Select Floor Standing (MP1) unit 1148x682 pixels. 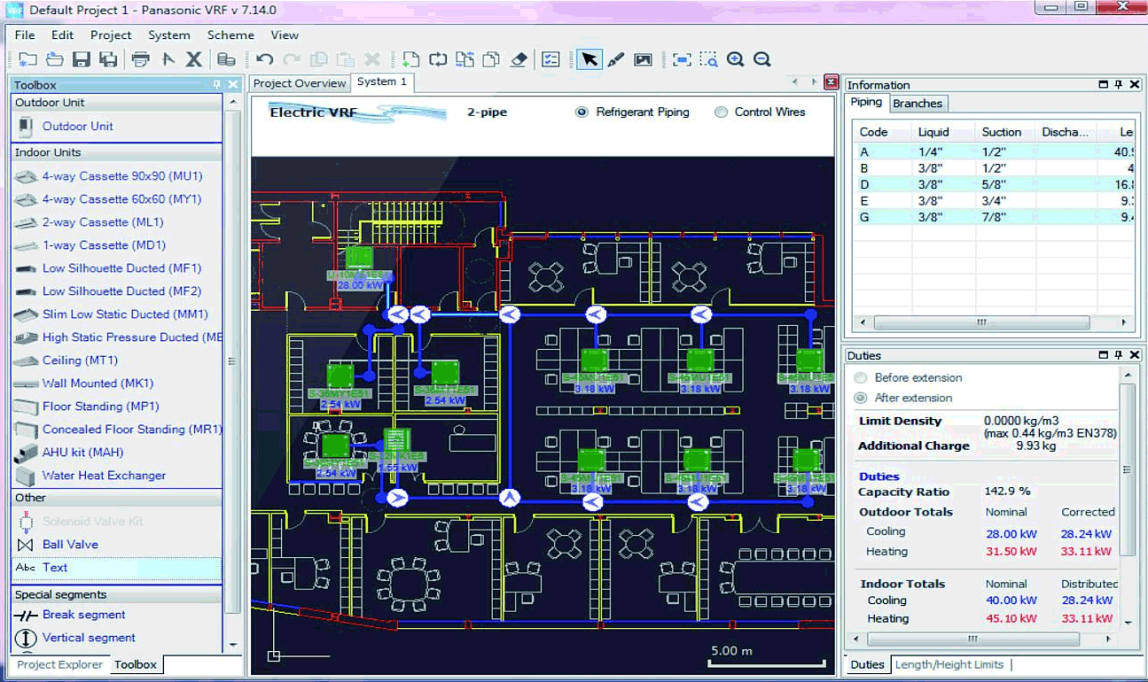[100, 406]
